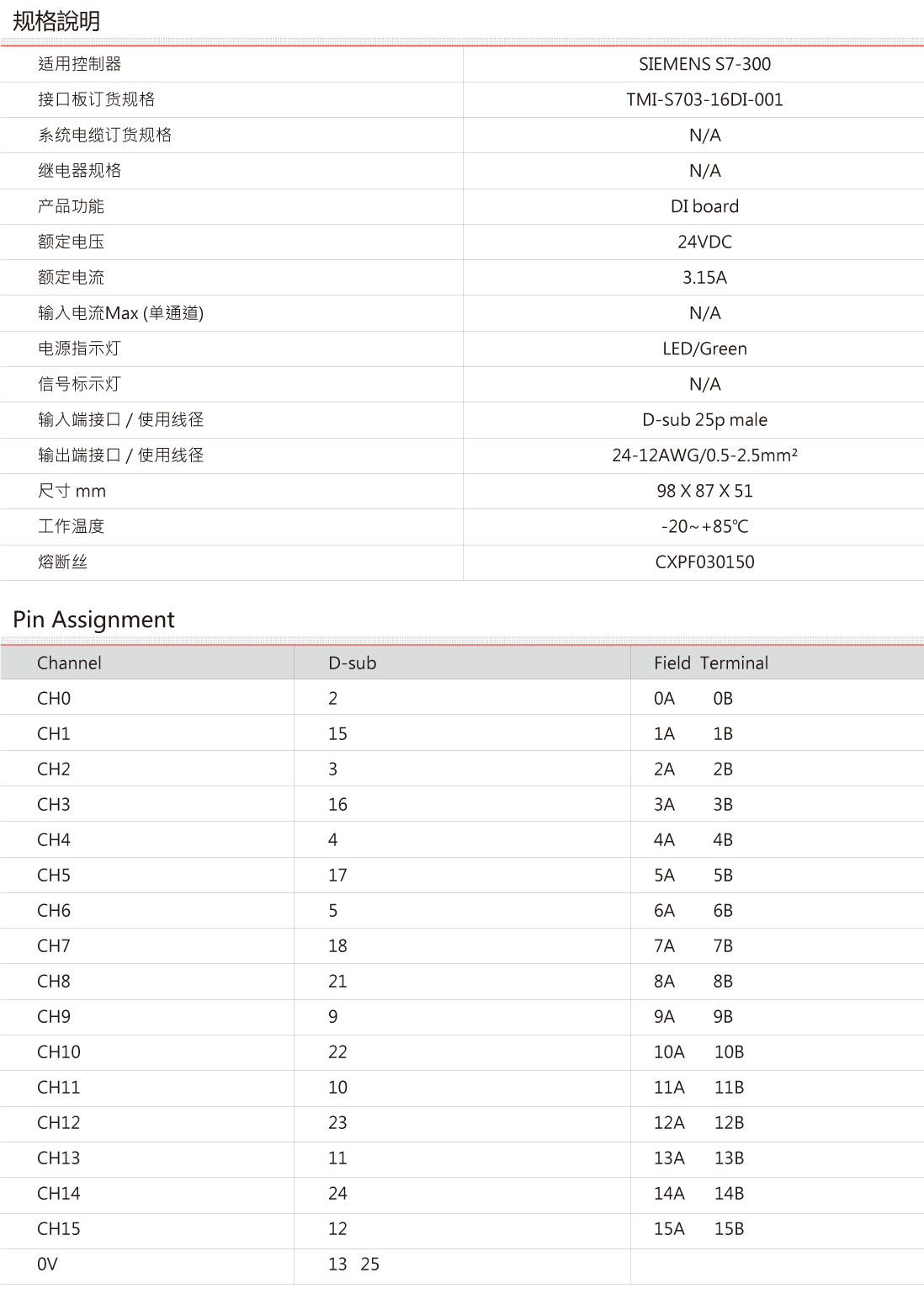Click the DI board value cell
Viewport: 924px width, 1299px height.
pos(704,206)
